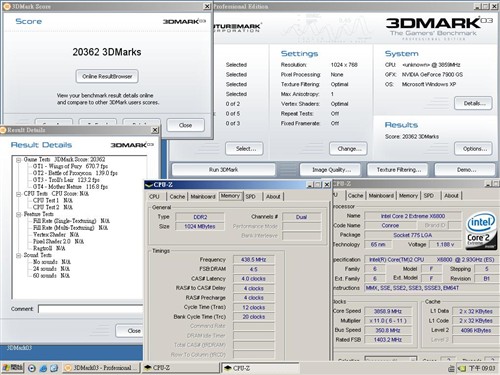Collapse the CPU Tests tree node

(18, 194)
